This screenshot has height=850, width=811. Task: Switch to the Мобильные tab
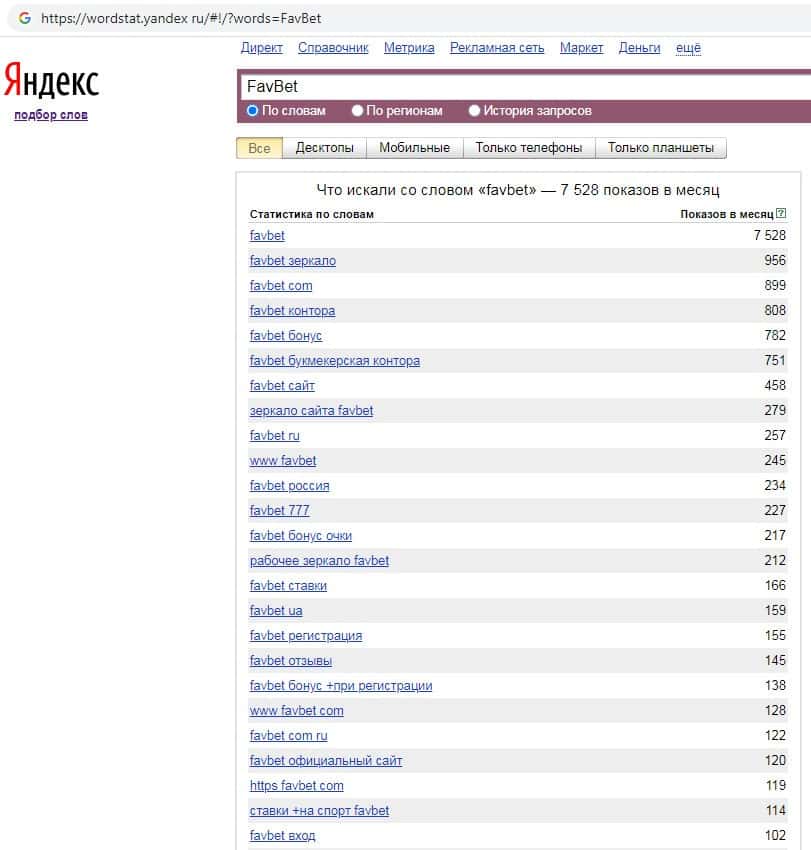(x=414, y=148)
